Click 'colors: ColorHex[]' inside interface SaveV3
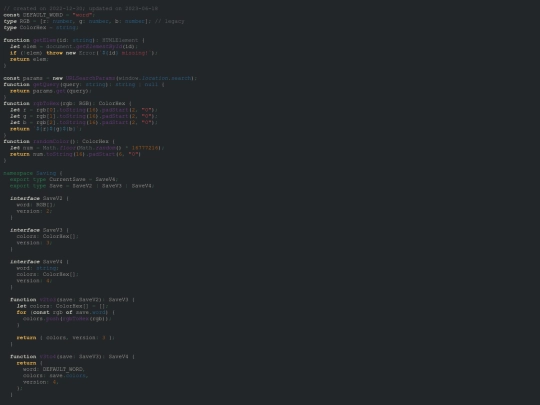Viewport: 540px width, 405px height. pyautogui.click(x=48, y=237)
